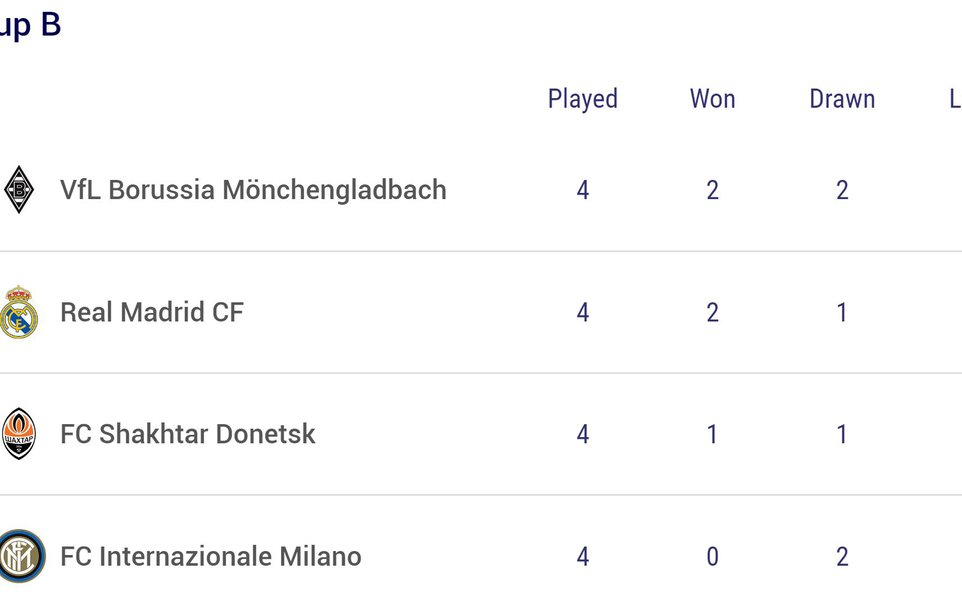The width and height of the screenshot is (962, 608).
Task: Click Inter Milan's drawn matches value
Action: click(842, 556)
